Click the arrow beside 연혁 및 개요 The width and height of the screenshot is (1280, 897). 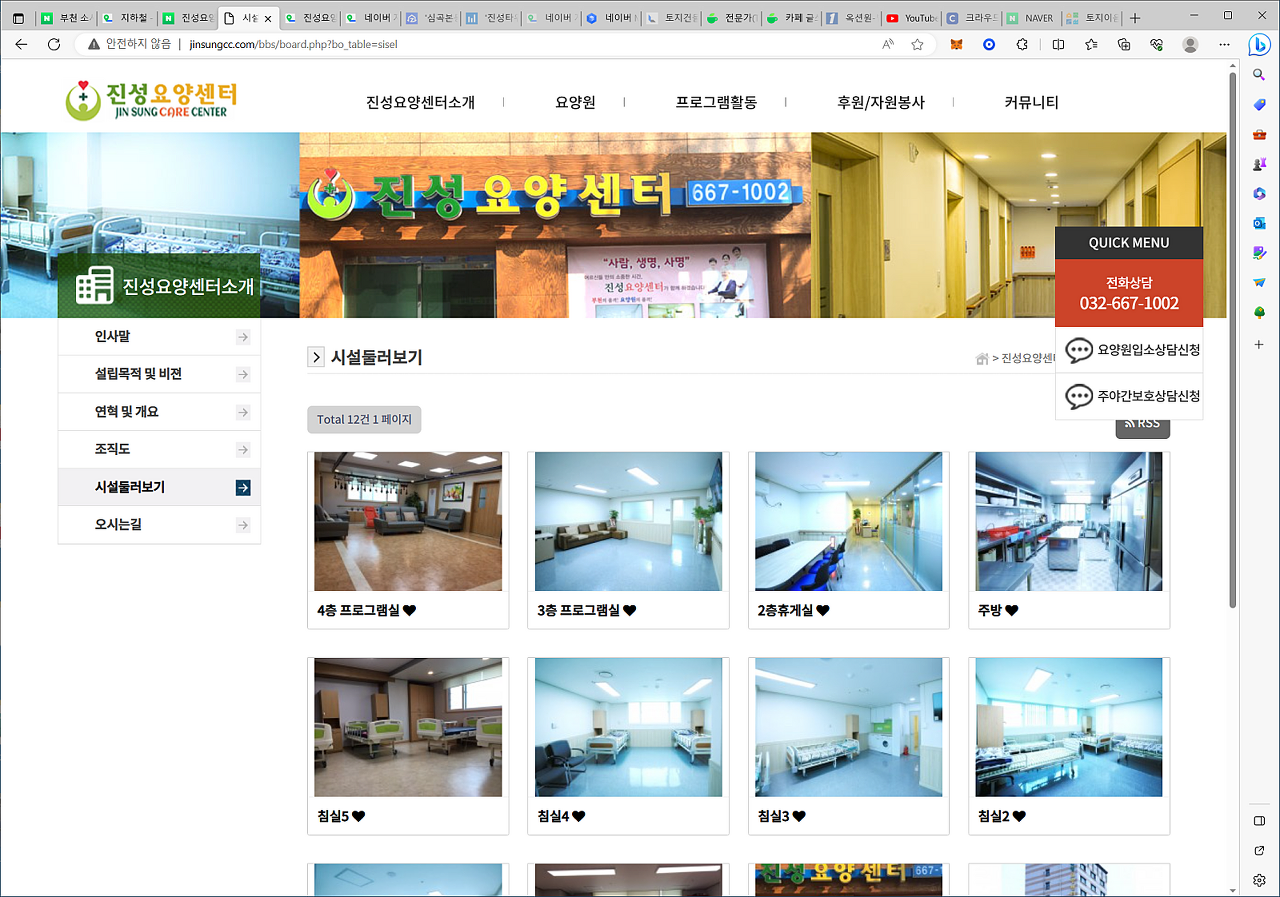click(242, 412)
